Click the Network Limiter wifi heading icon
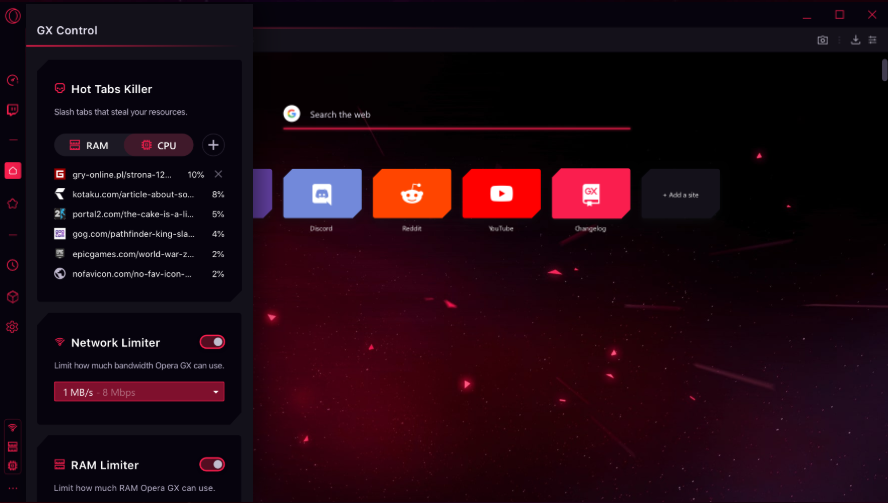 59,342
